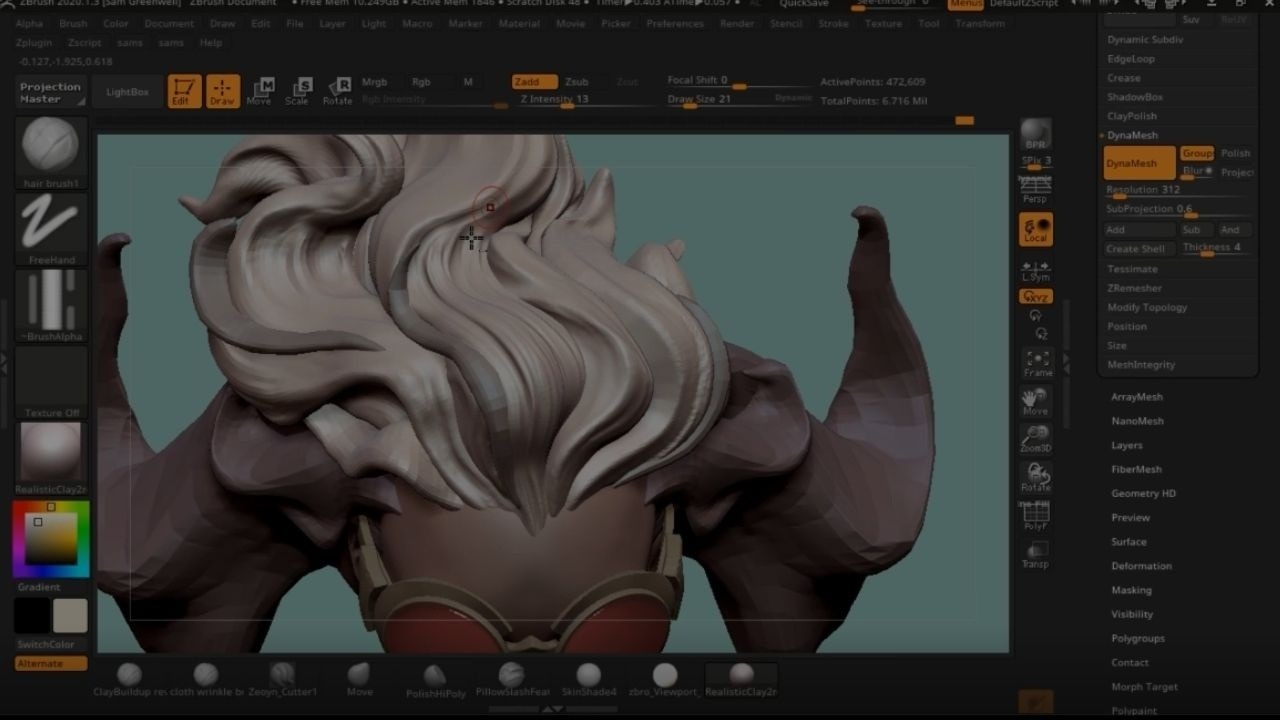This screenshot has height=720, width=1280.
Task: Activate the Scale transform icon
Action: point(297,91)
